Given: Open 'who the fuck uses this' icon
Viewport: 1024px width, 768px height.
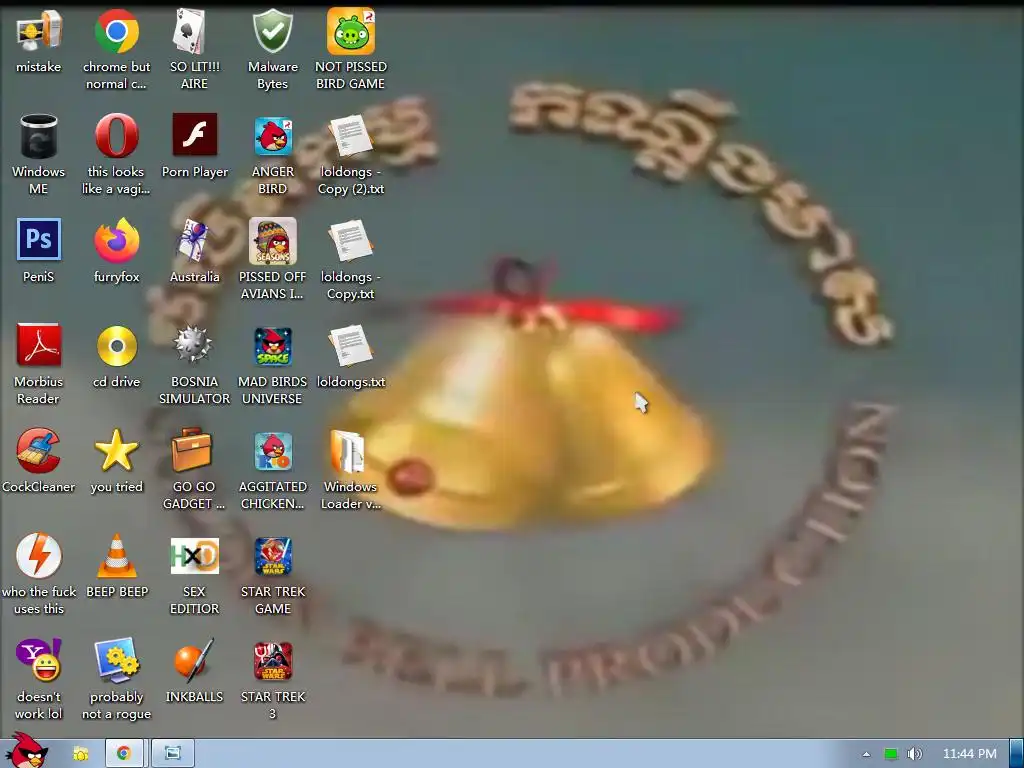Looking at the screenshot, I should point(39,555).
